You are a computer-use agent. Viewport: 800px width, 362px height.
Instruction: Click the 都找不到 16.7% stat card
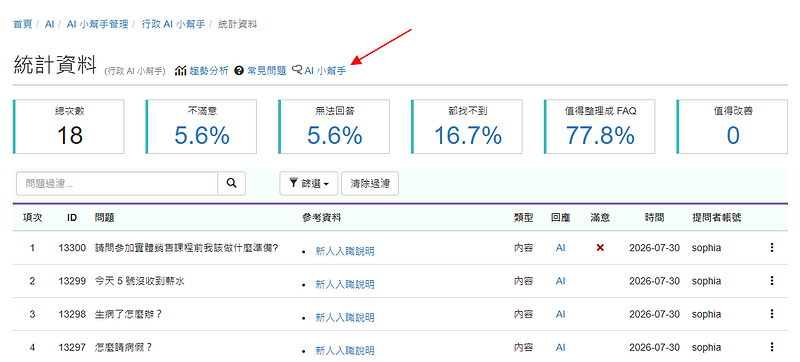click(x=467, y=126)
